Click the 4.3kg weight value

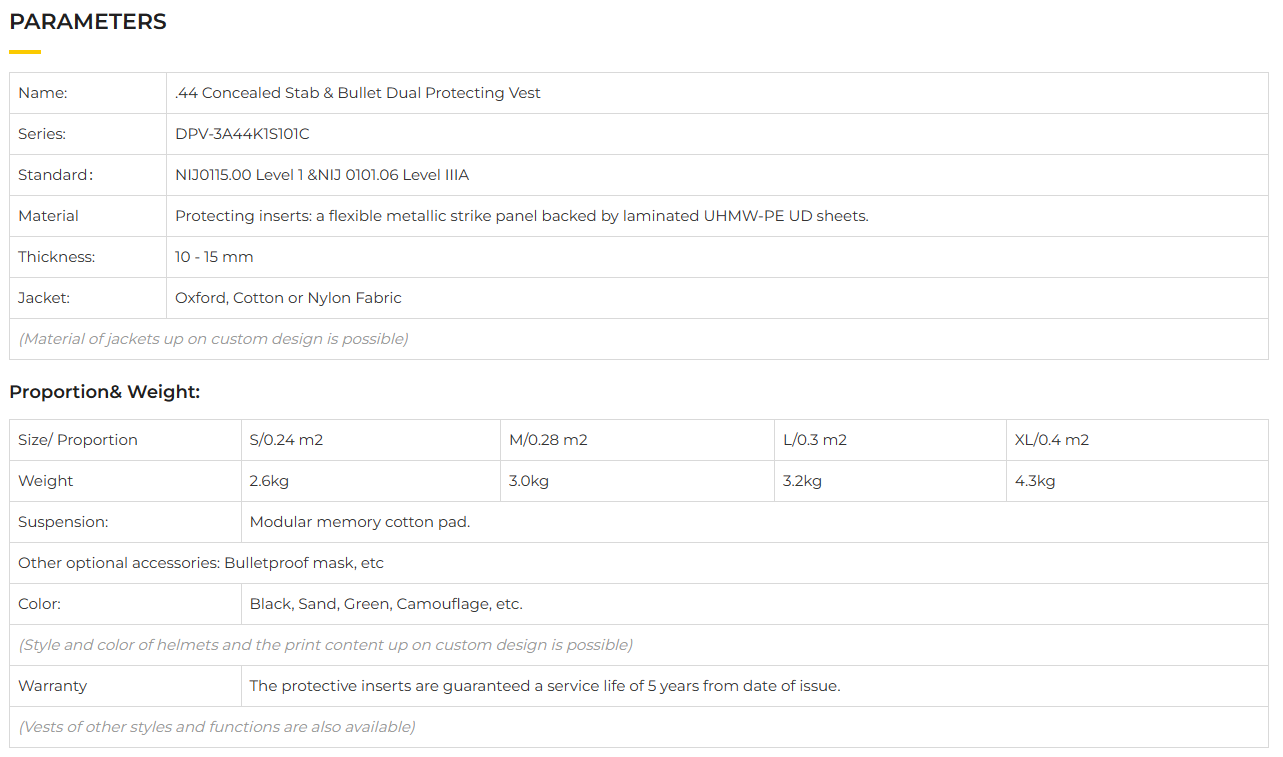1035,481
